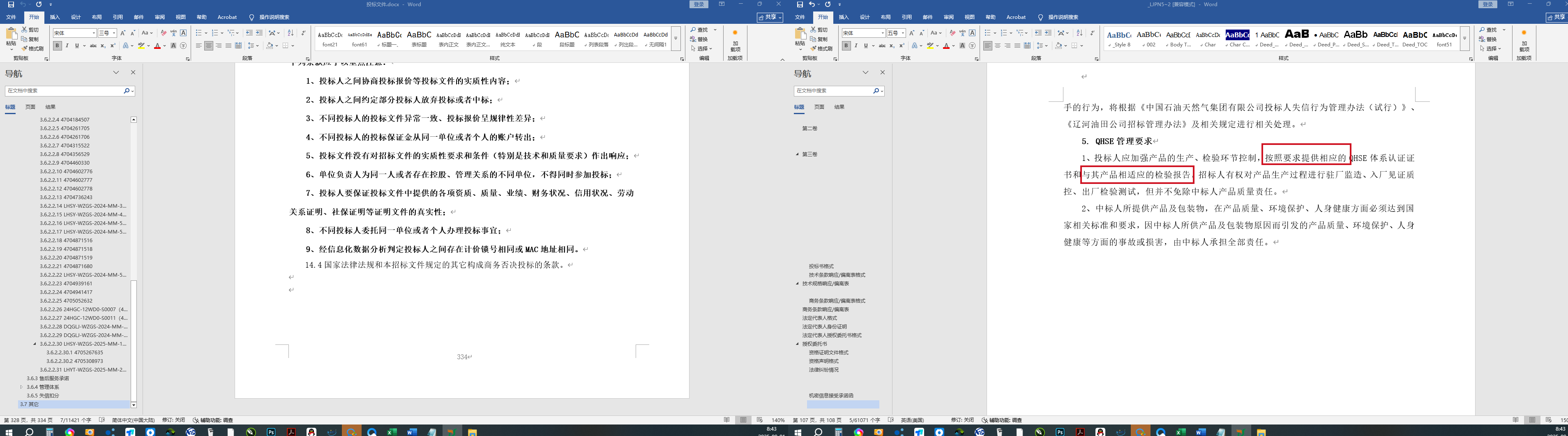Click Sort (A-Z) icon in right window

pos(1079,33)
